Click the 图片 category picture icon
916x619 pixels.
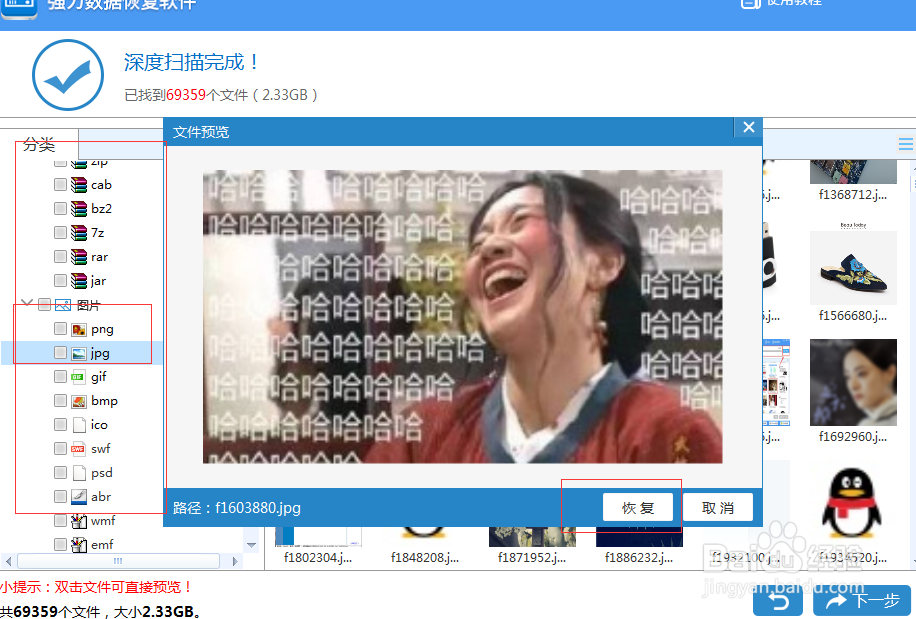point(63,305)
